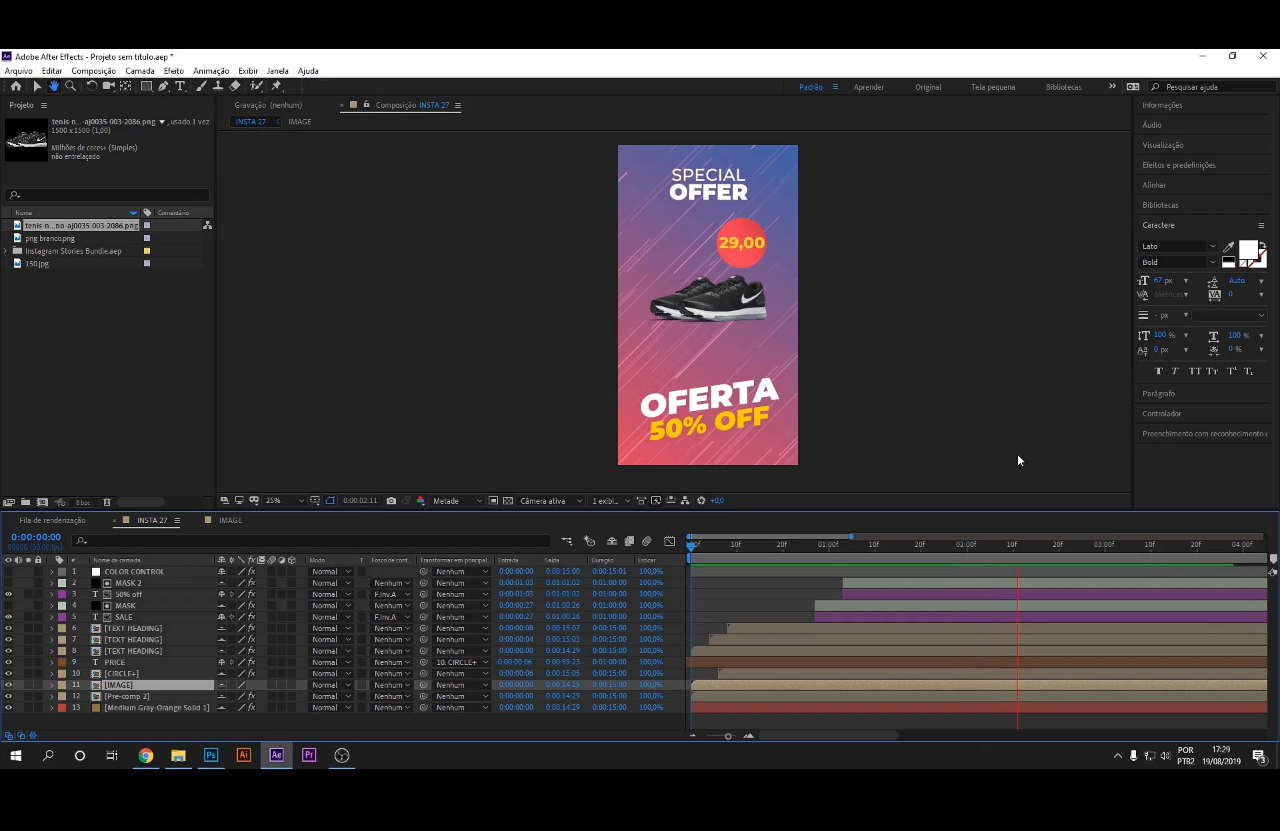Select the Unified Camera tool

tap(108, 86)
